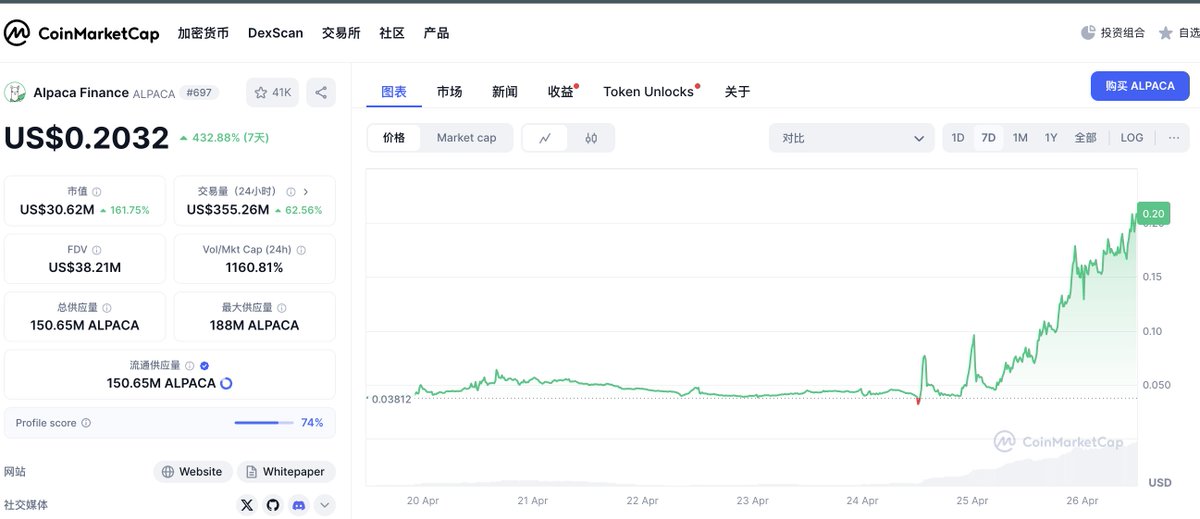Toggle LOG scale on chart
This screenshot has height=519, width=1200.
tap(1131, 138)
